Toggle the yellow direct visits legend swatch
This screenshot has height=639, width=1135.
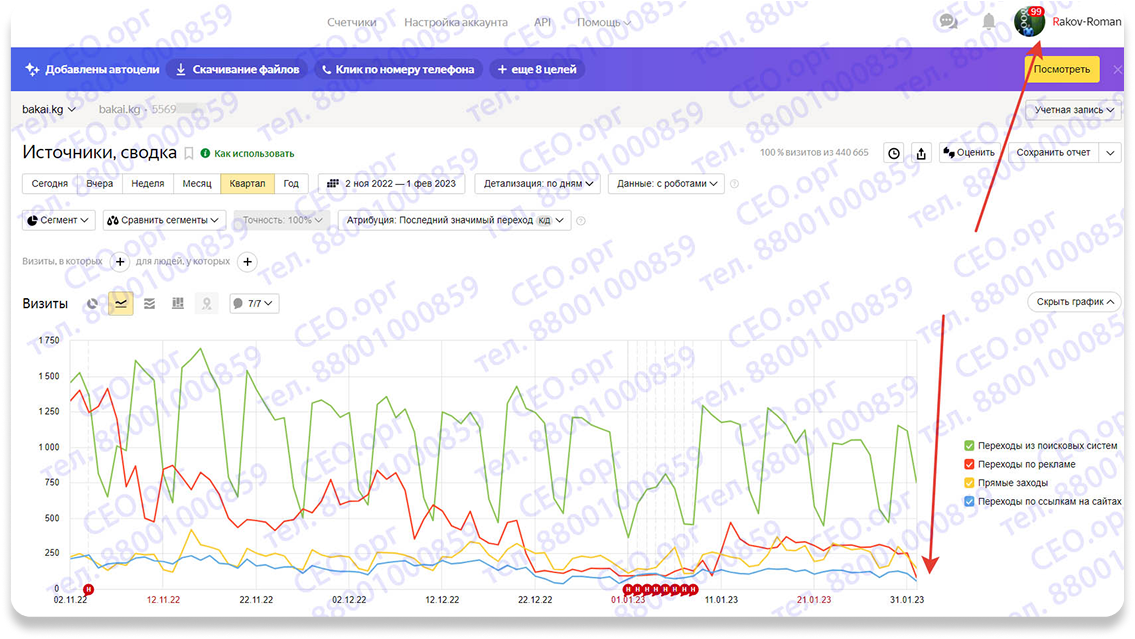pyautogui.click(x=969, y=483)
